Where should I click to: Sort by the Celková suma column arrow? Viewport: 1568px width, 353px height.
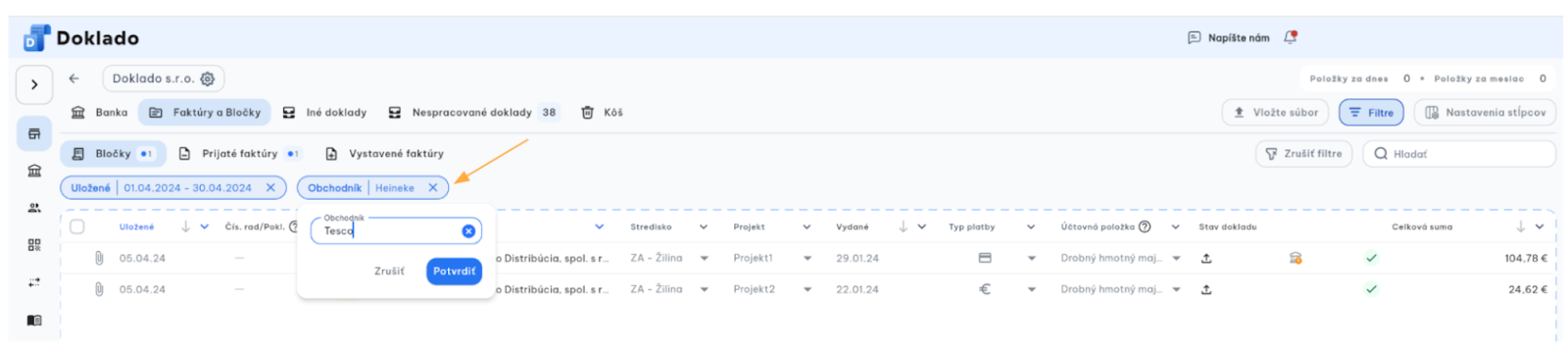pyautogui.click(x=1521, y=227)
